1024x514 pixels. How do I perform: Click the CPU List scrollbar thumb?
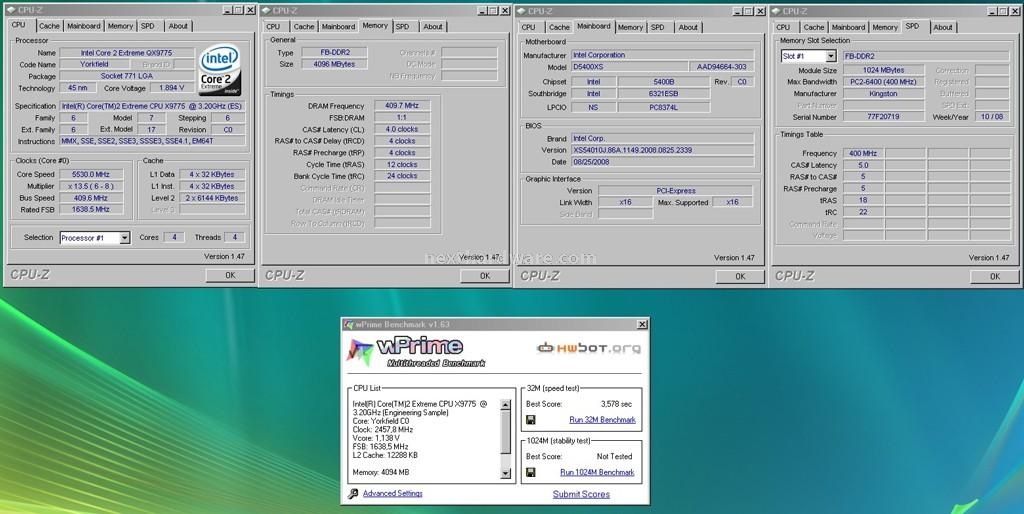505,432
